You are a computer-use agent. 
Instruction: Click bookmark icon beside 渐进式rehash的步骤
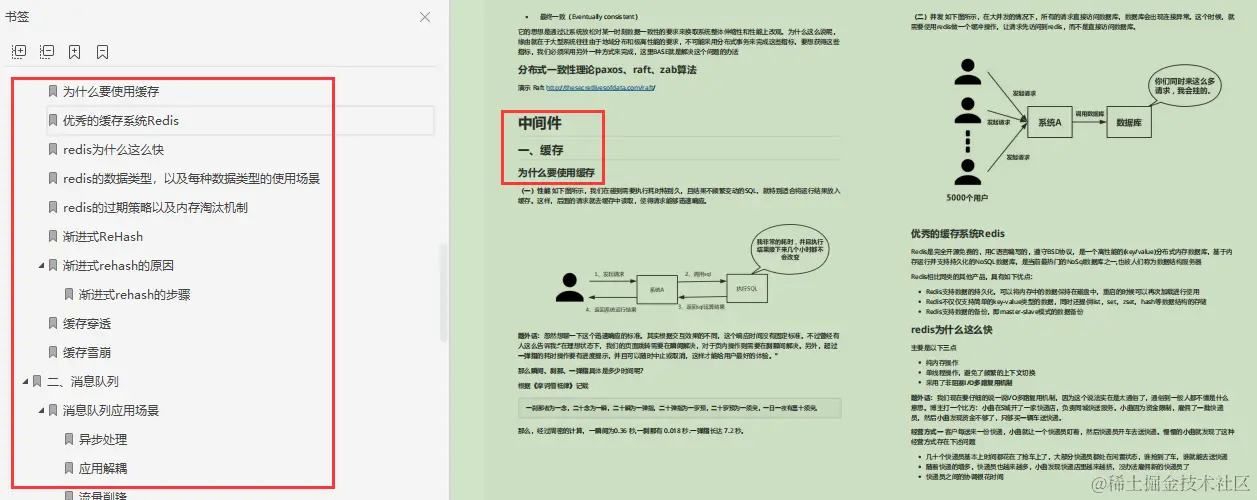click(x=69, y=294)
